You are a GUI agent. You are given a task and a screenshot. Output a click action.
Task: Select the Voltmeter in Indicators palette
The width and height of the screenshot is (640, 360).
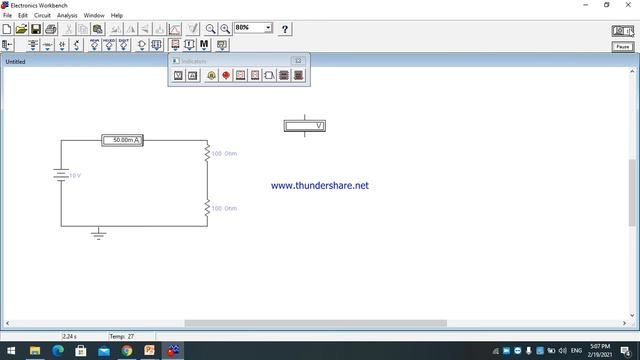tap(178, 76)
